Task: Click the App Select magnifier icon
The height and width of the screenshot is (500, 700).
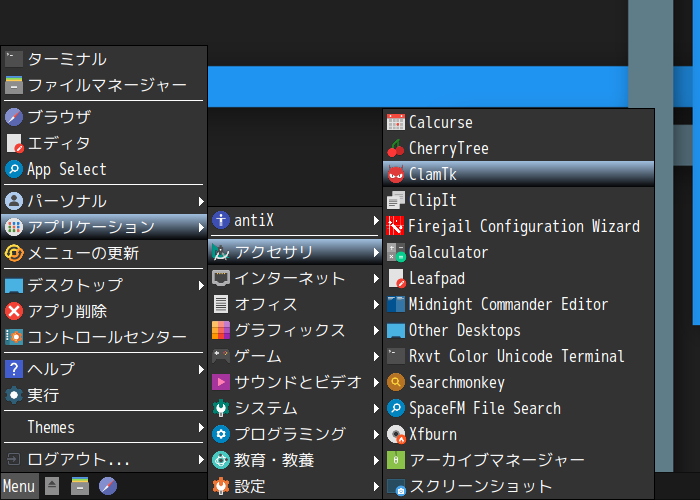Action: click(14, 169)
